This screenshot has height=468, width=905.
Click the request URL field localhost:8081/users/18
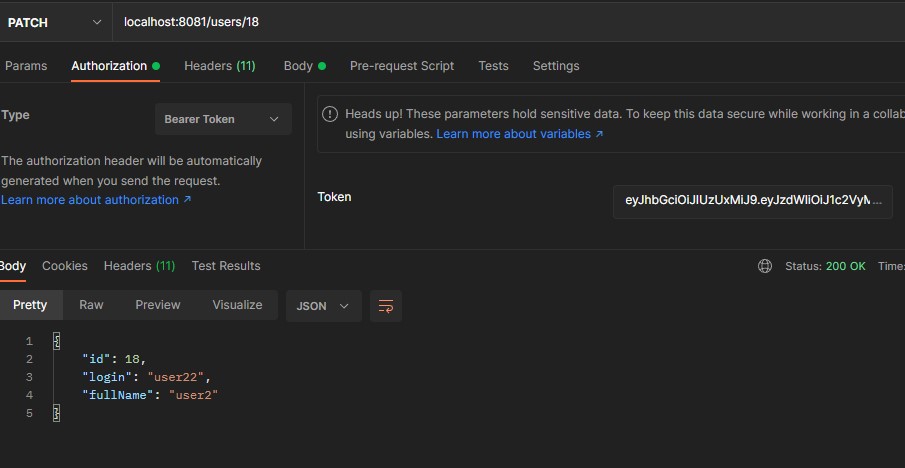pos(508,23)
